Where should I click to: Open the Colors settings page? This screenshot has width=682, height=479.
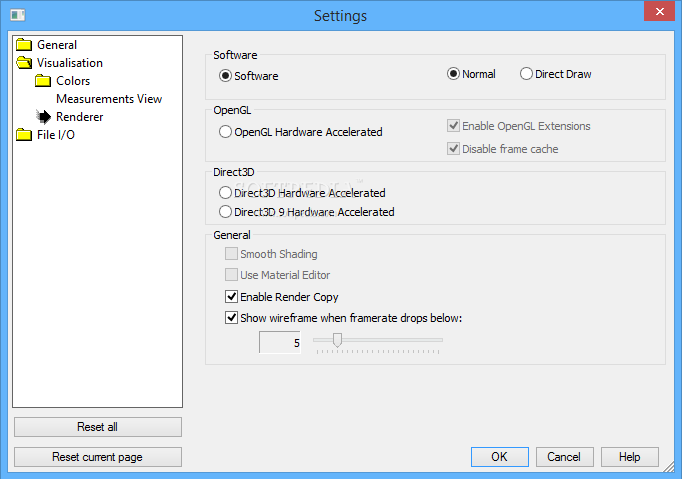[x=73, y=81]
